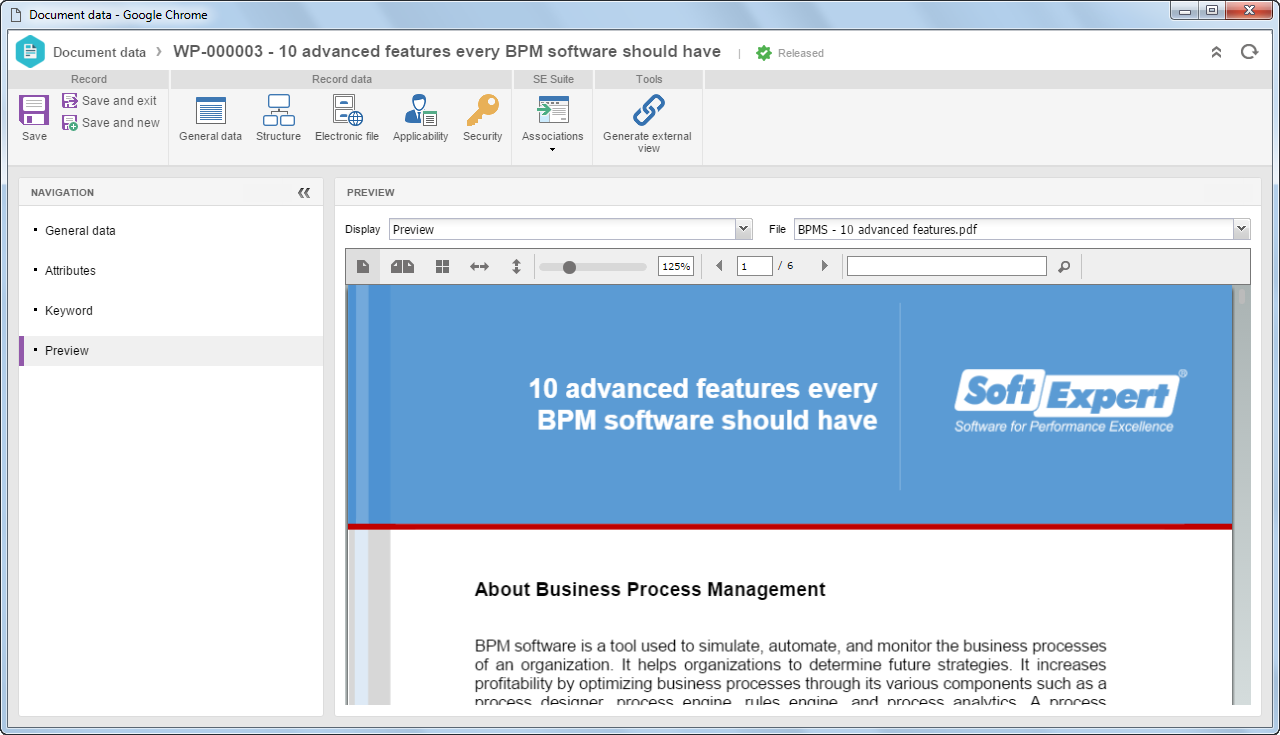Click the viewer search text field

point(946,266)
